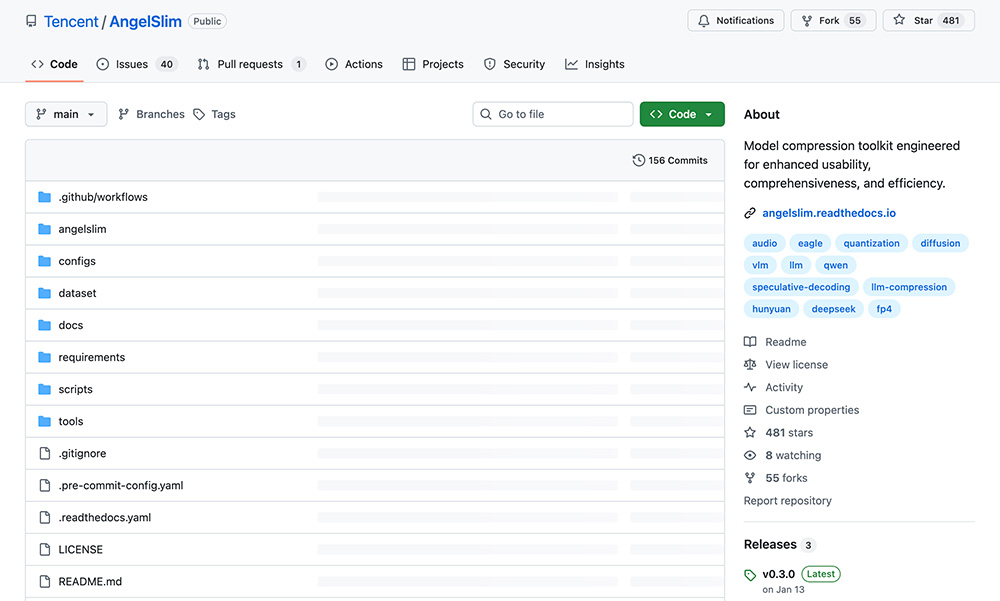Fork the AngelSlim repository
The width and height of the screenshot is (1000, 601).
pyautogui.click(x=832, y=21)
